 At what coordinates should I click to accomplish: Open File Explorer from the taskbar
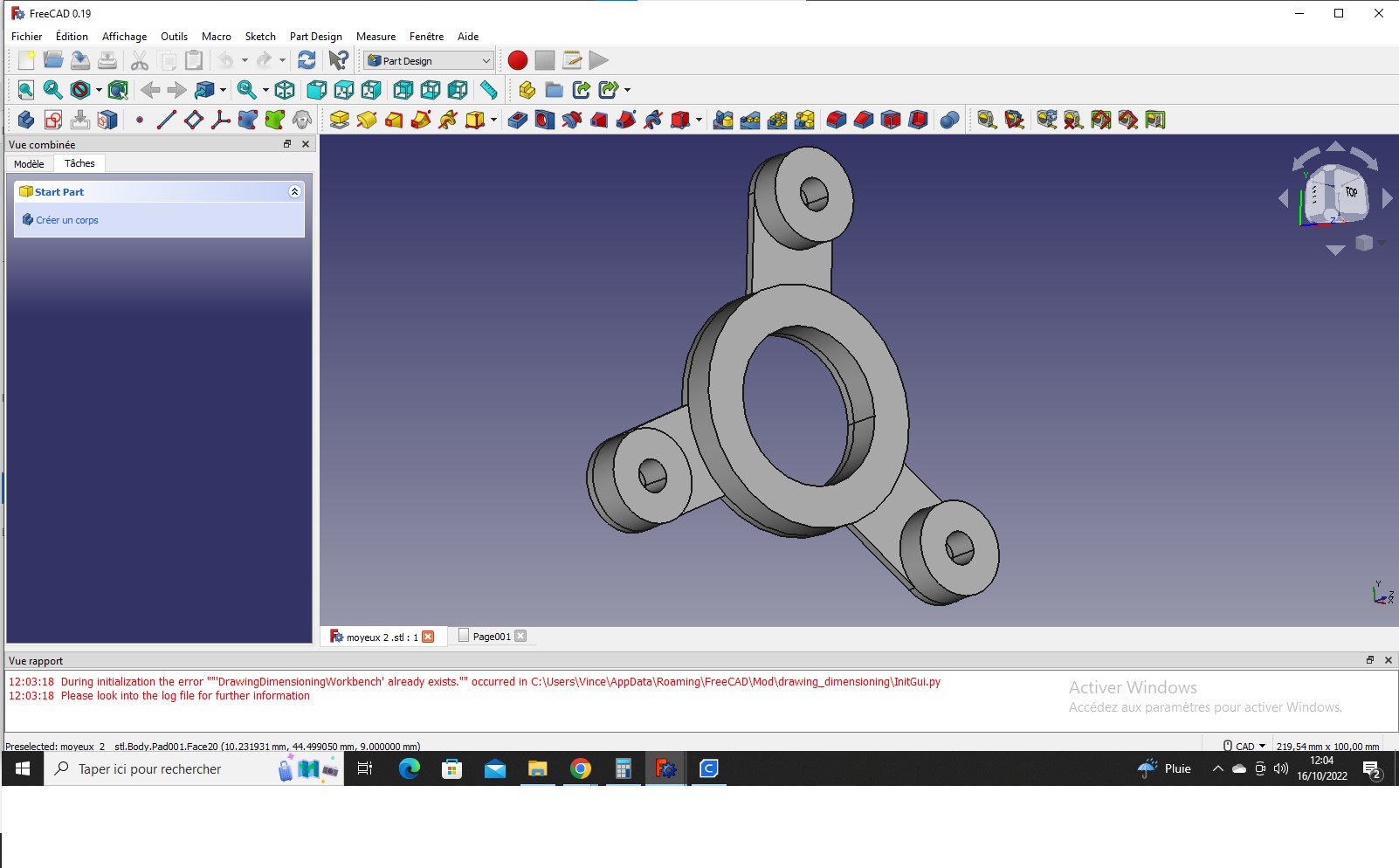tap(538, 768)
